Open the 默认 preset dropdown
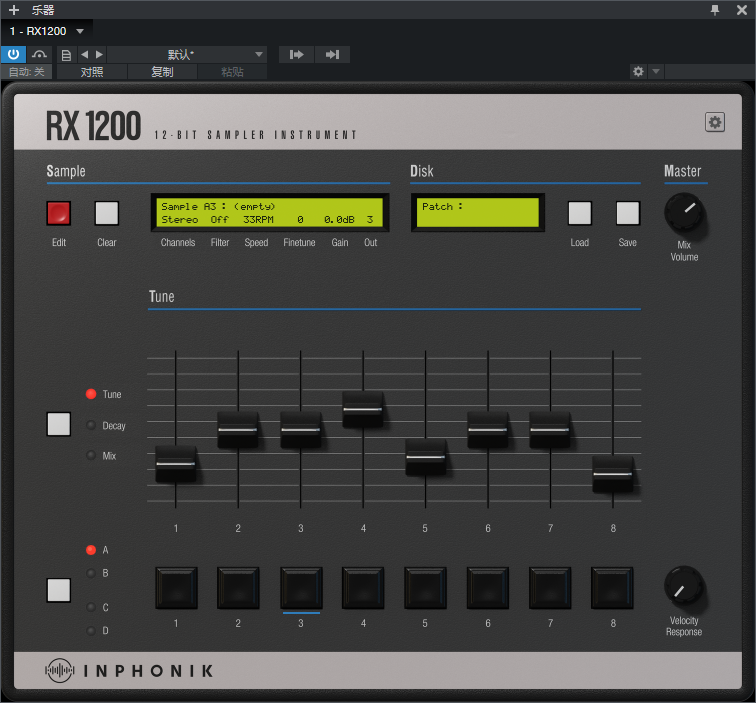The height and width of the screenshot is (703, 756). 187,54
